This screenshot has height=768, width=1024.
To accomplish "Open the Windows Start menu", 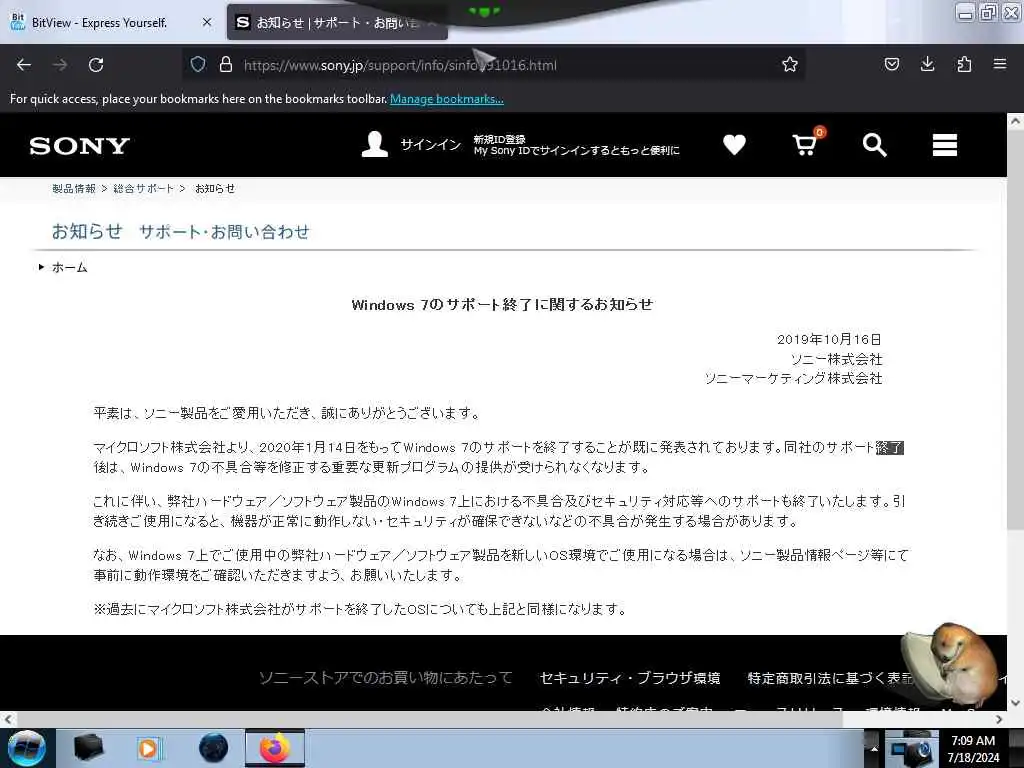I will [x=26, y=748].
